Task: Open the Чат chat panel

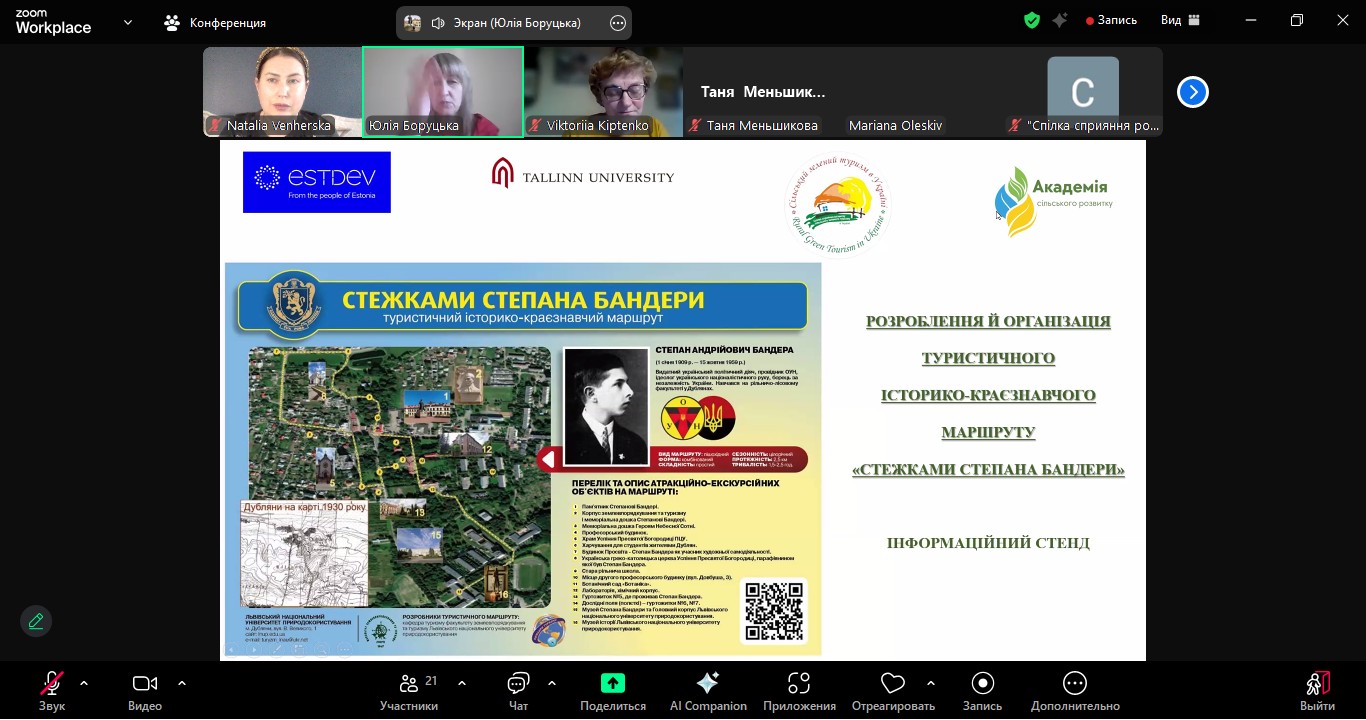Action: click(518, 690)
